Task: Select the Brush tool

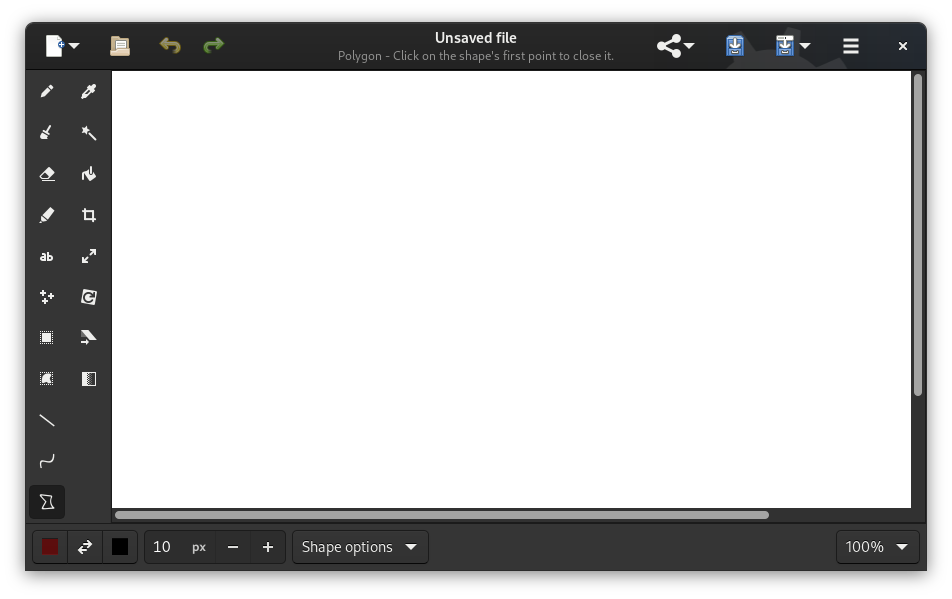Action: coord(47,133)
